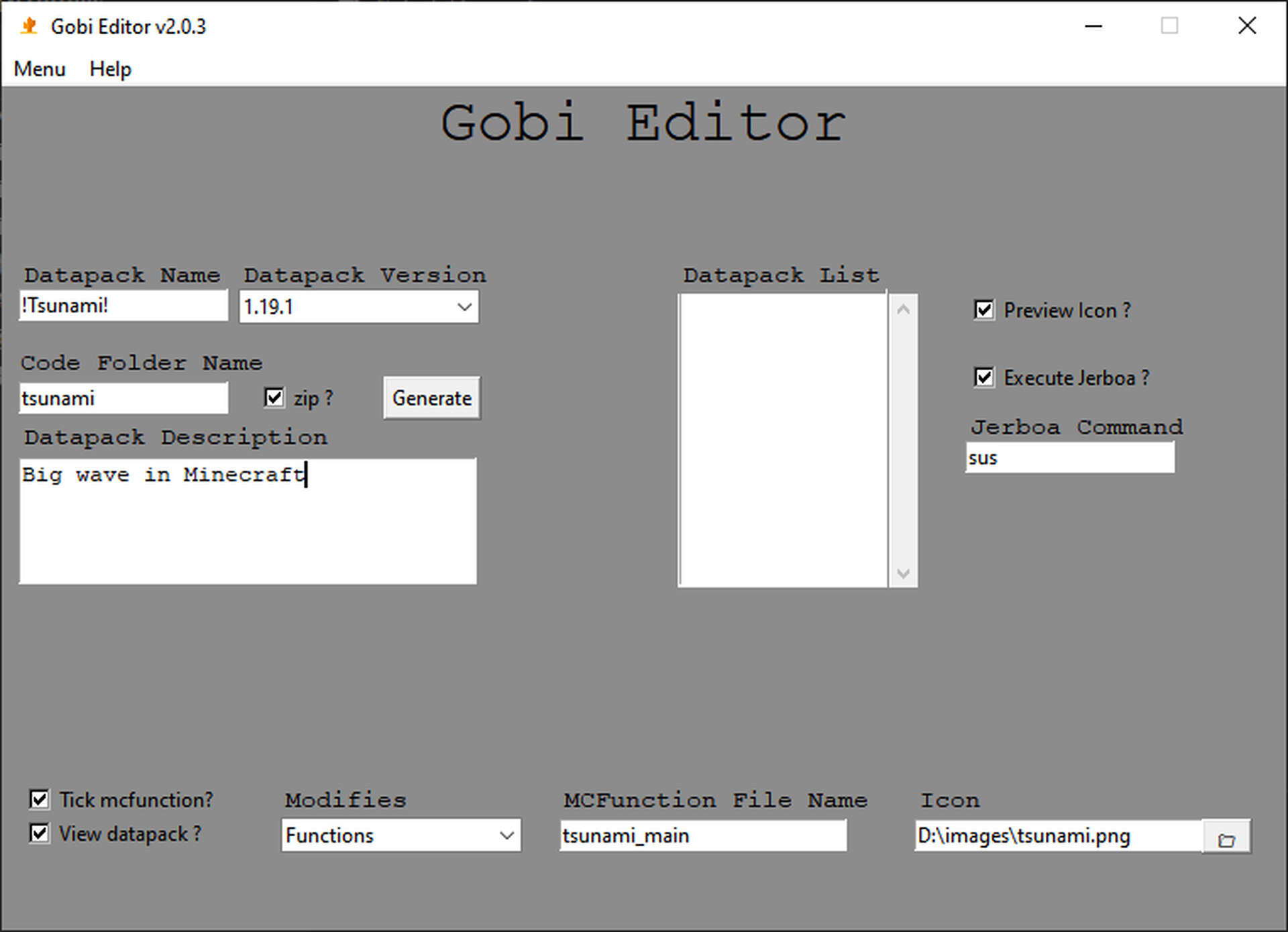This screenshot has width=1288, height=932.
Task: Open the Menu
Action: (39, 68)
